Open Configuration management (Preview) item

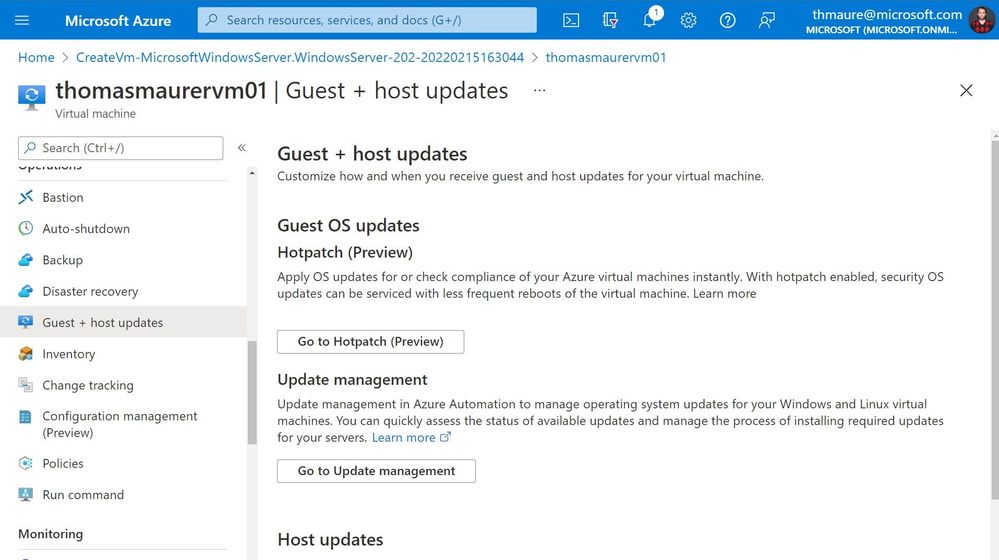(120, 424)
